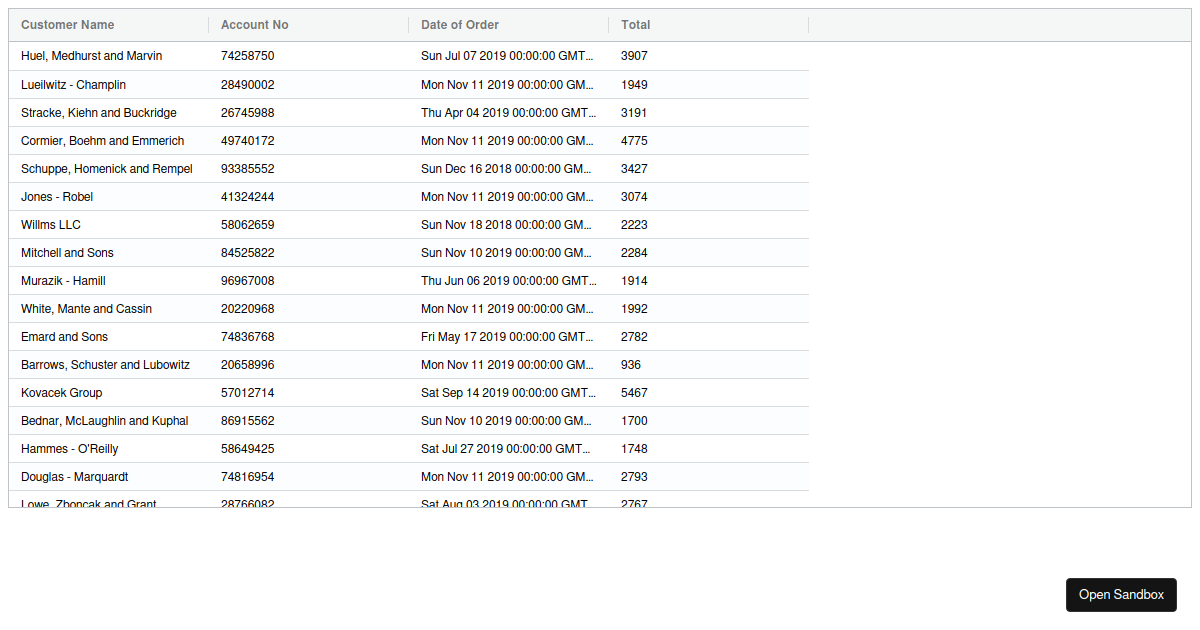Select the Emard and Sons row

point(64,337)
